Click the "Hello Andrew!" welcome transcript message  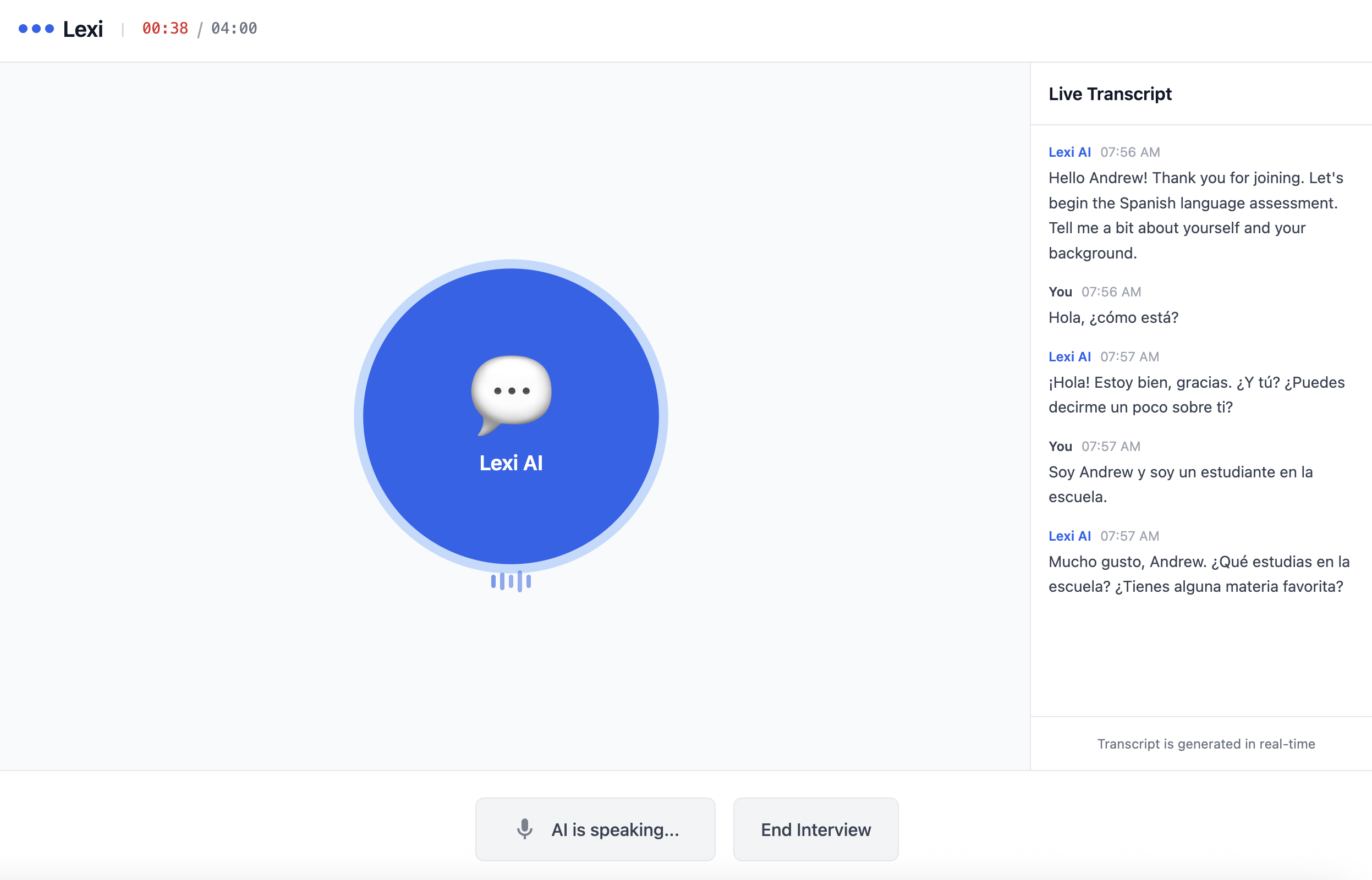(1195, 216)
